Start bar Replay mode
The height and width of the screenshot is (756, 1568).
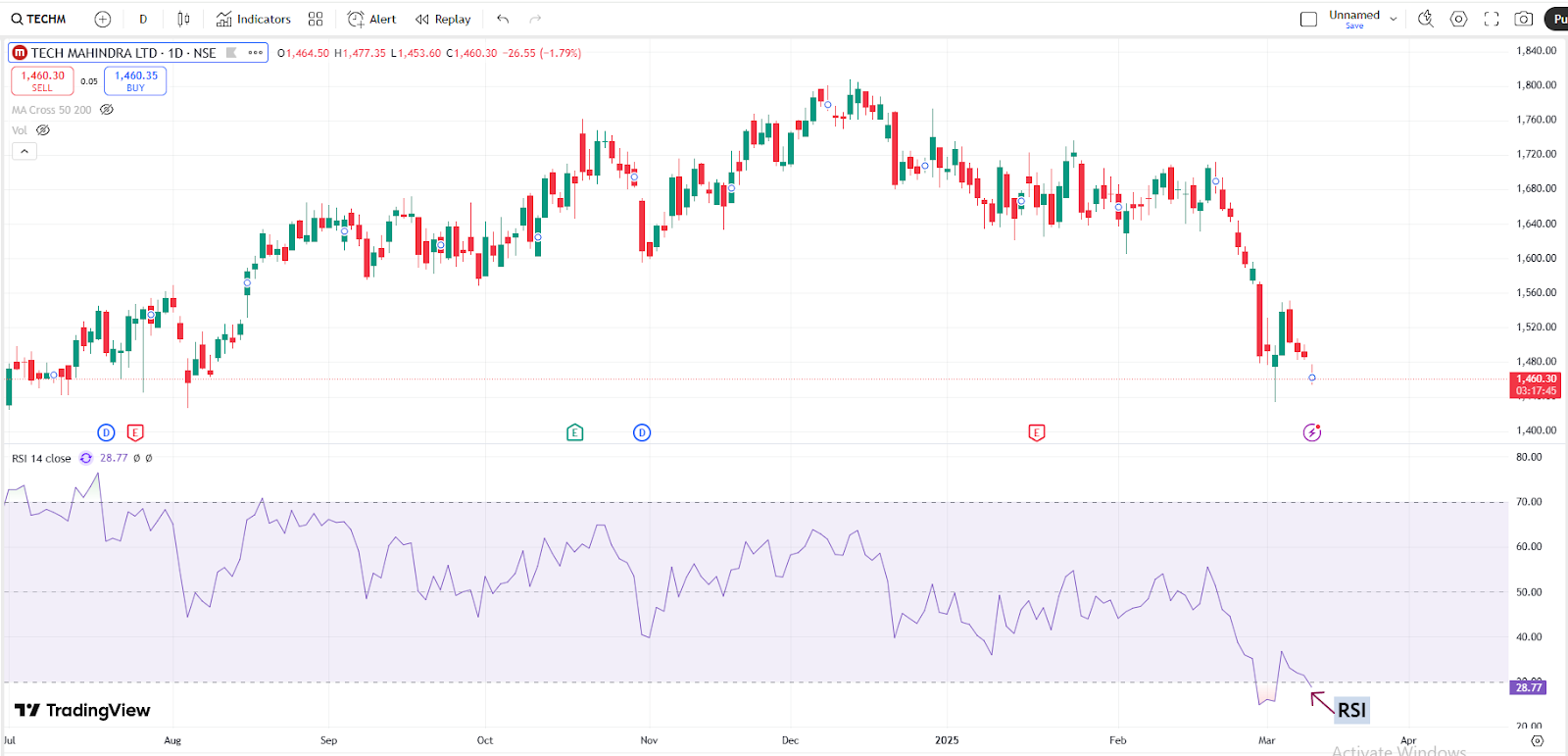[x=443, y=19]
